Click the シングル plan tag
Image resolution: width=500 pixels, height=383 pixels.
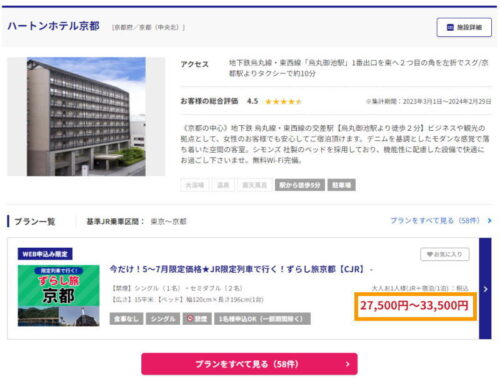click(x=163, y=319)
